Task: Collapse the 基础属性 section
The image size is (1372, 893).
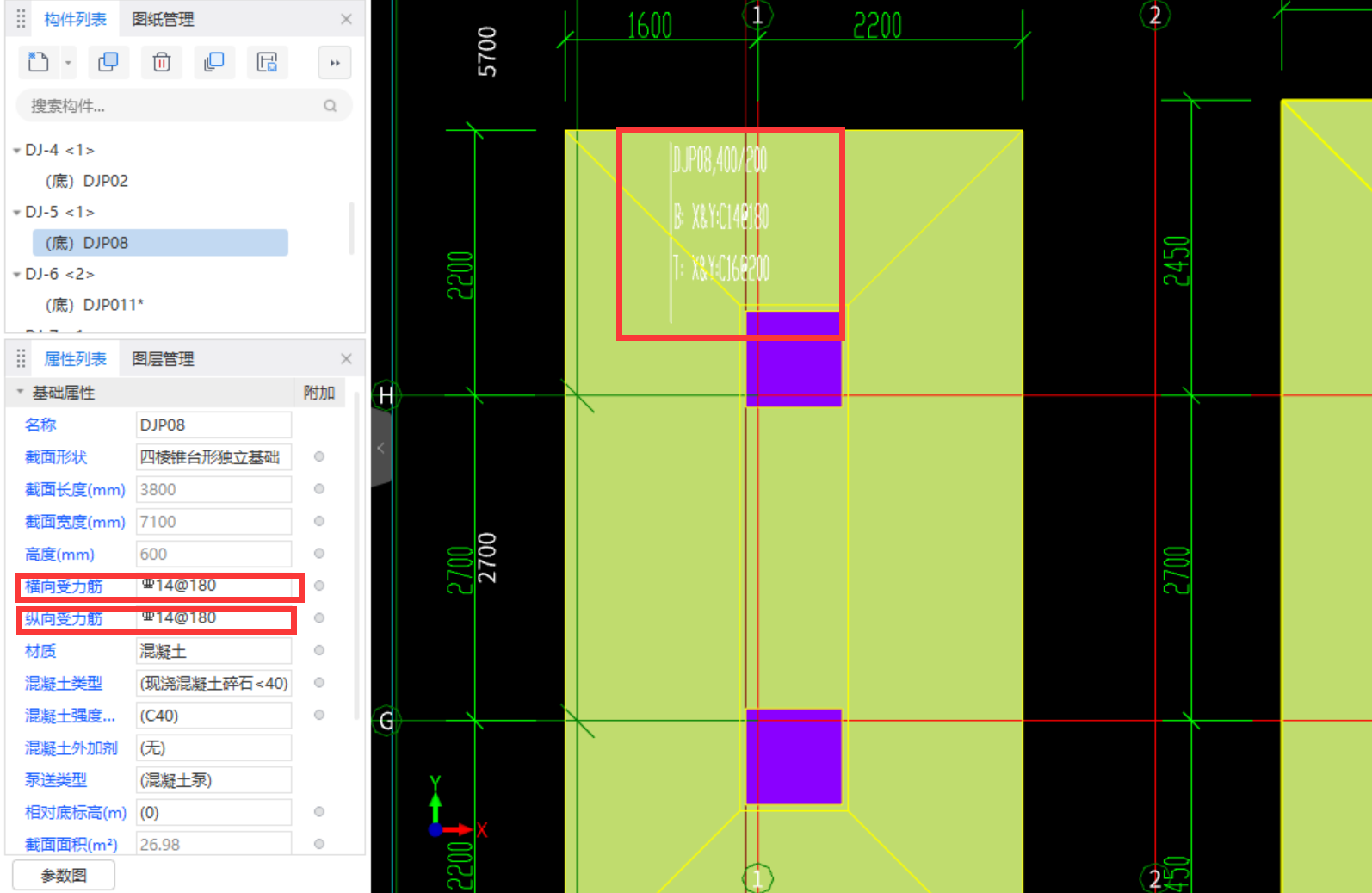Action: [19, 392]
